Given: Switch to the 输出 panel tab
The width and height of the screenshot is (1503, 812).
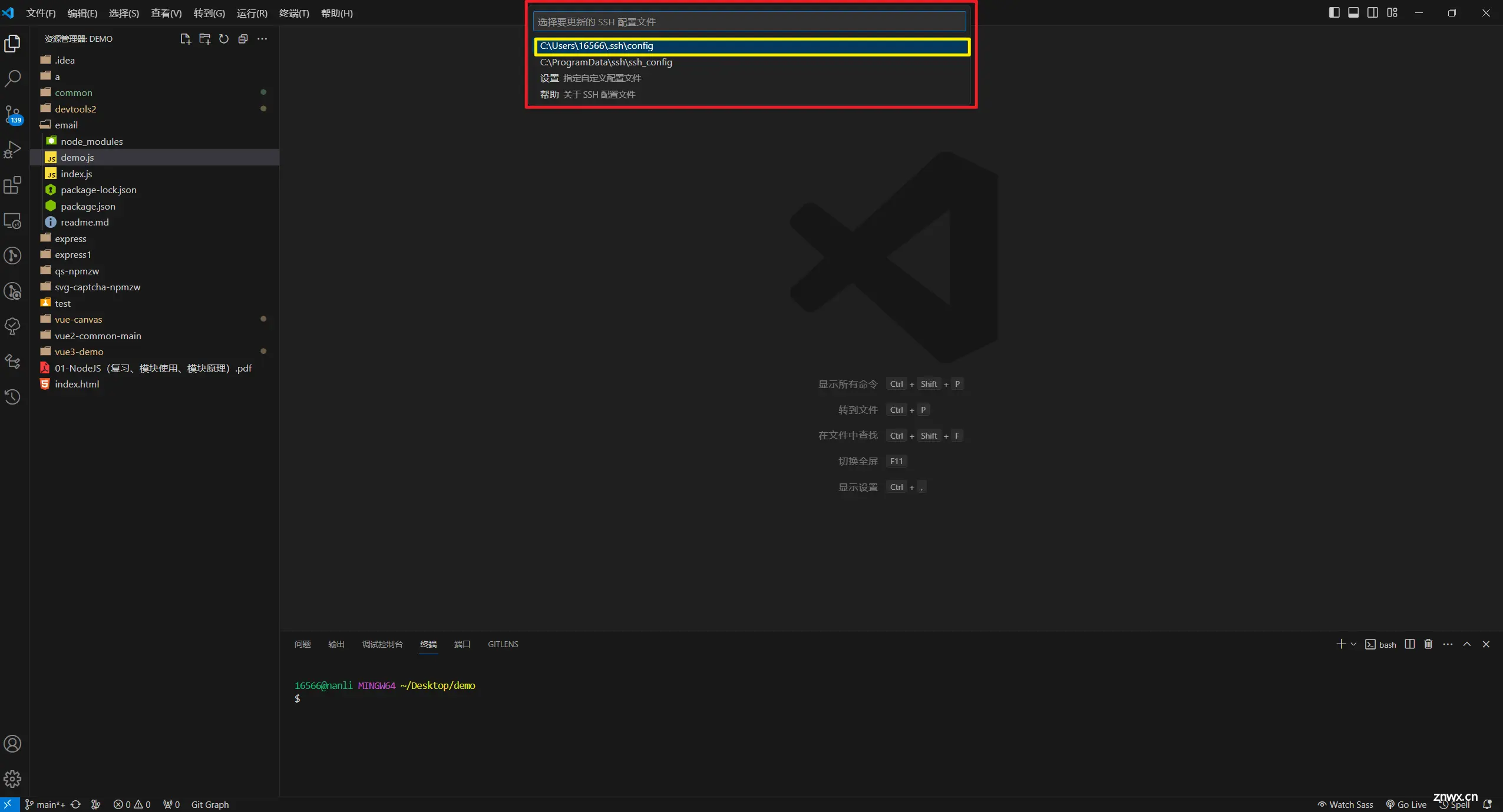Looking at the screenshot, I should point(336,644).
